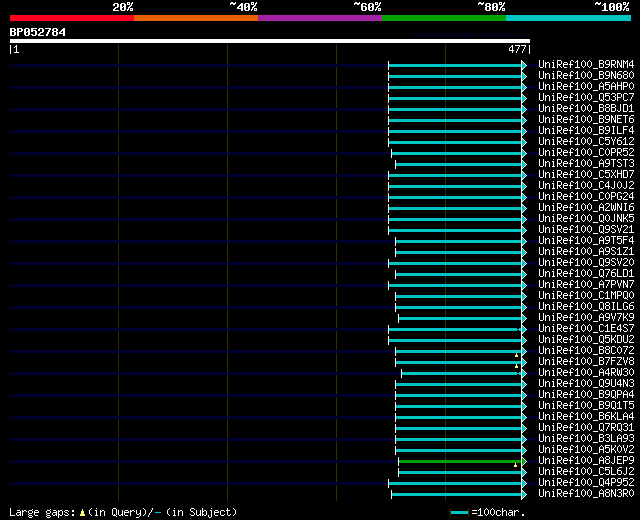Click the UniRef100_C4J0J2 label
This screenshot has width=640, height=520.
coord(586,186)
